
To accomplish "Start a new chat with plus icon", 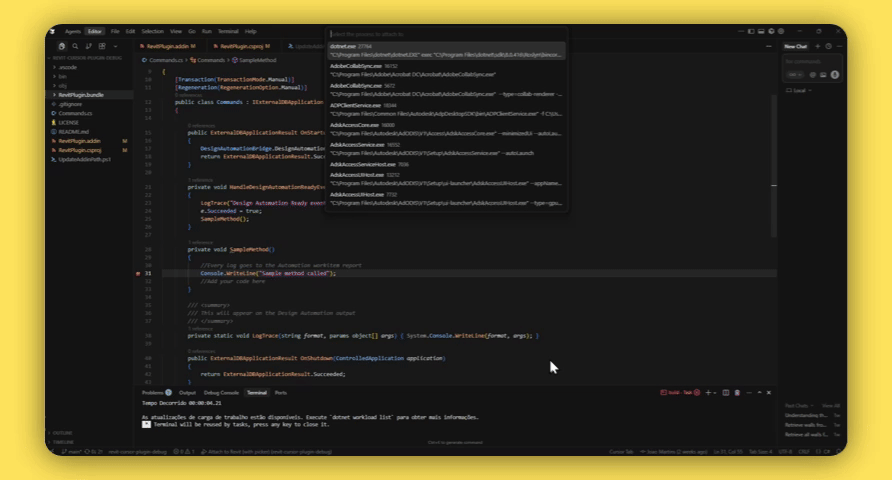I will 817,46.
